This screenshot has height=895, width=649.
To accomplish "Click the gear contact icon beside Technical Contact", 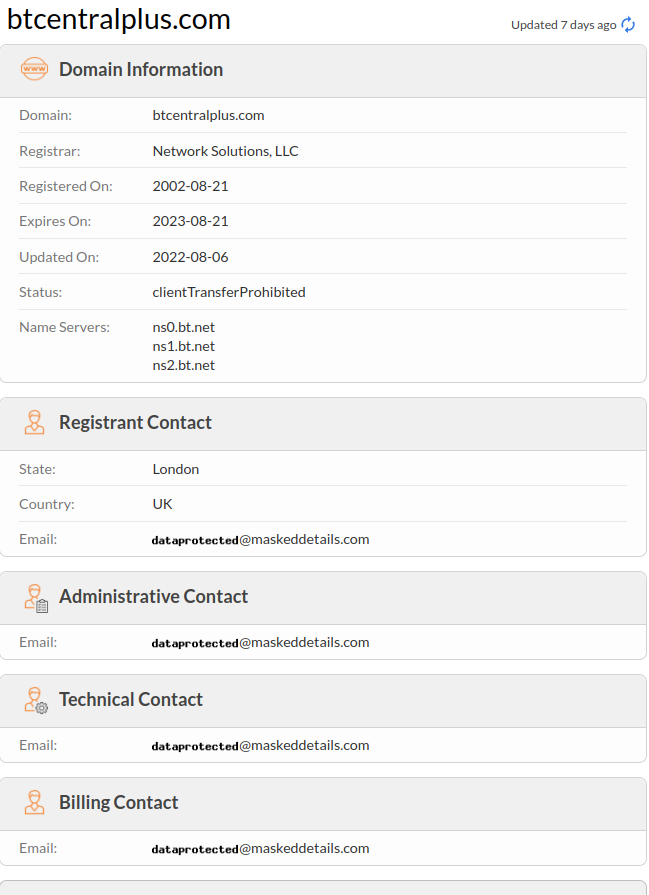I will [x=34, y=700].
